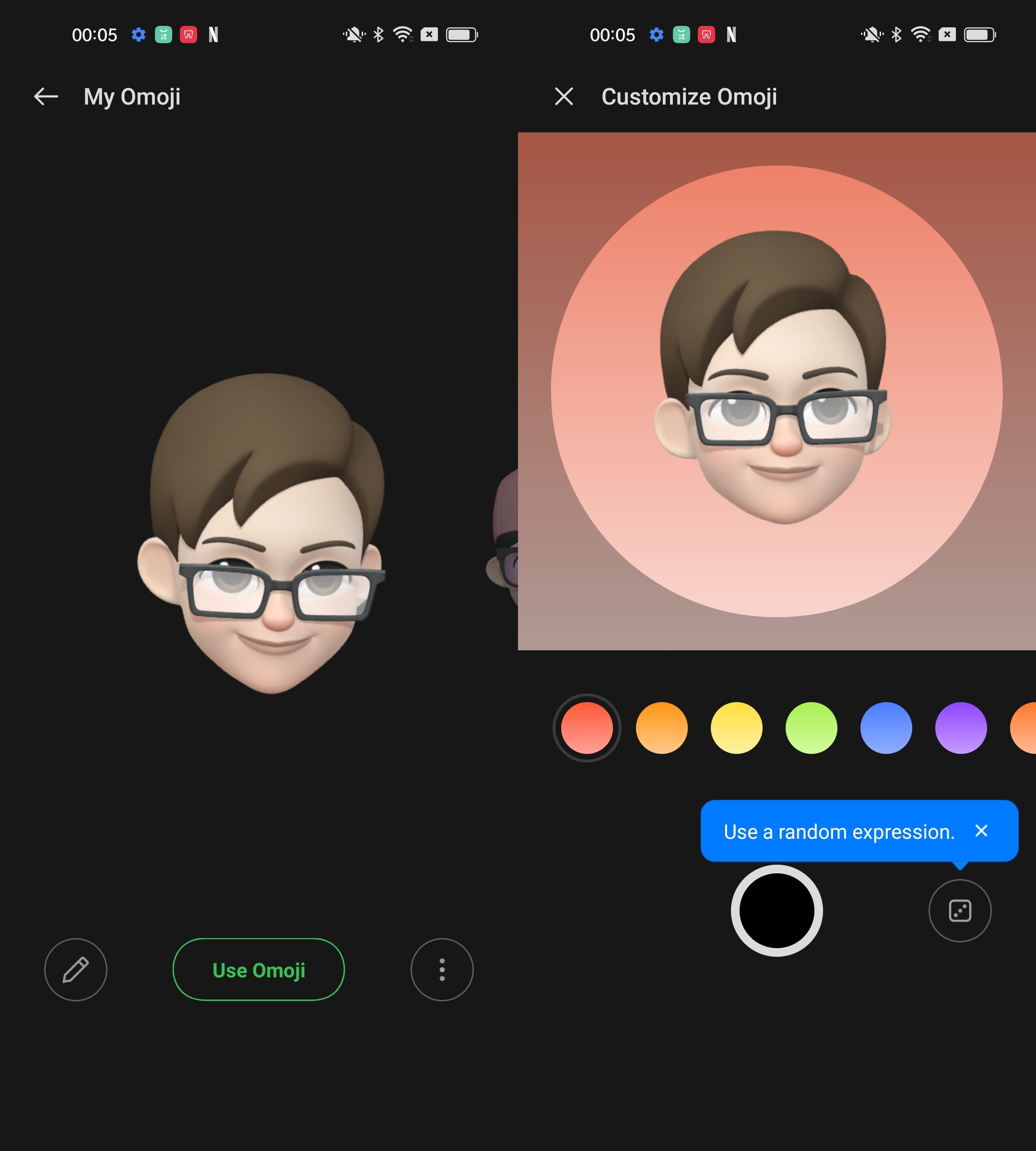
Task: Select the yellow background color swatch
Action: (737, 728)
